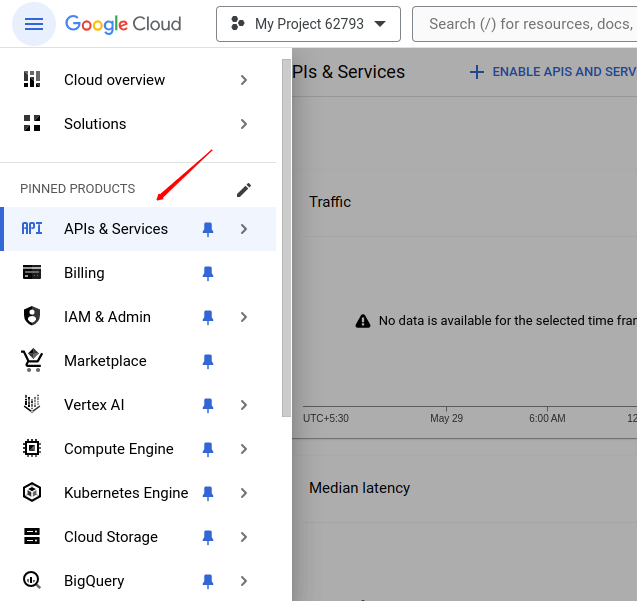Screen dimensions: 637x601
Task: Open the hamburger navigation menu
Action: pos(34,24)
